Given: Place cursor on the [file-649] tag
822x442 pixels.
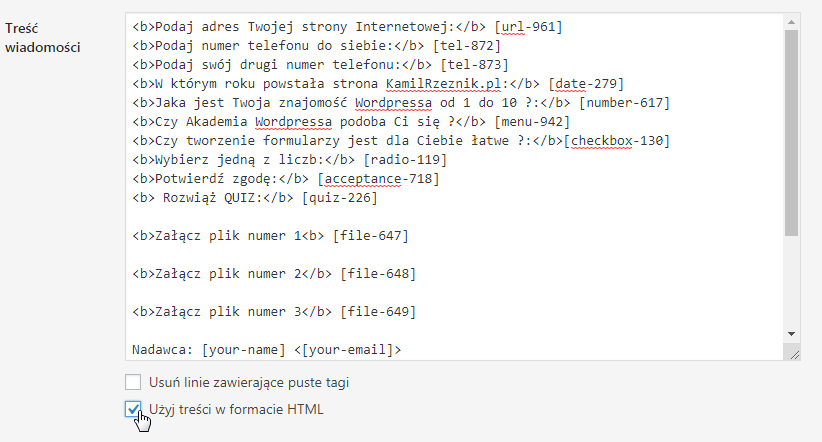Looking at the screenshot, I should pos(378,312).
